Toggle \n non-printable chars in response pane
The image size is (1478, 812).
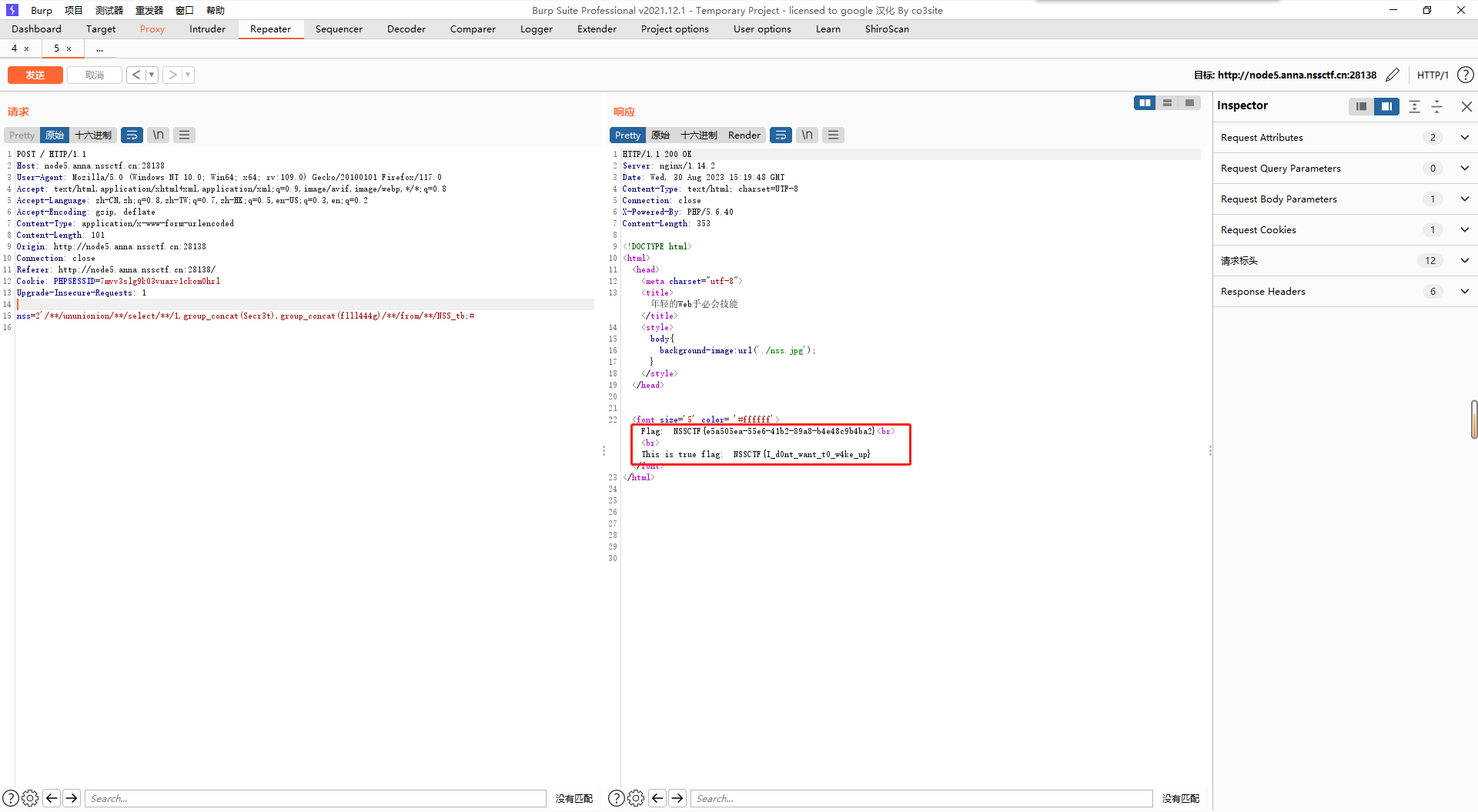(x=807, y=135)
